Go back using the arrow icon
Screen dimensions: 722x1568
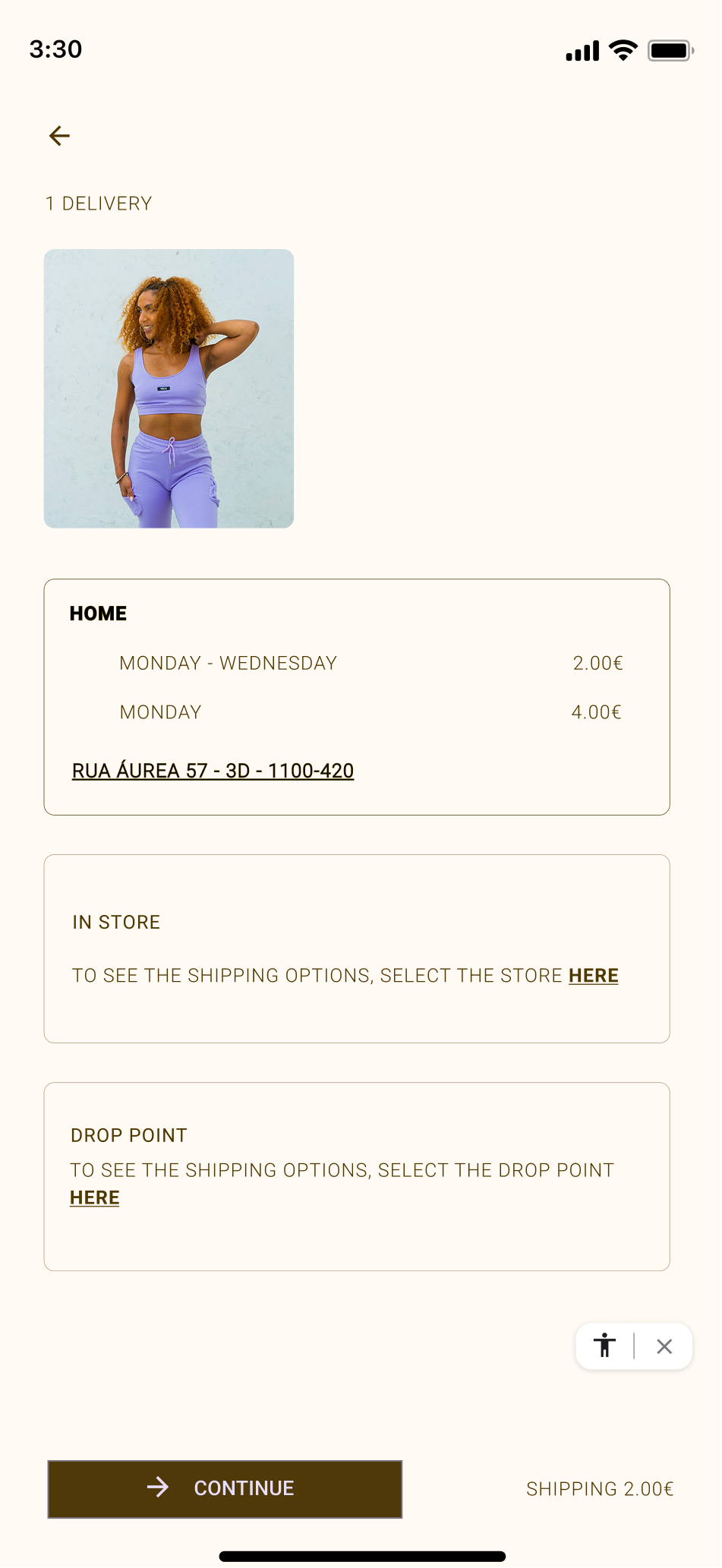[x=59, y=136]
